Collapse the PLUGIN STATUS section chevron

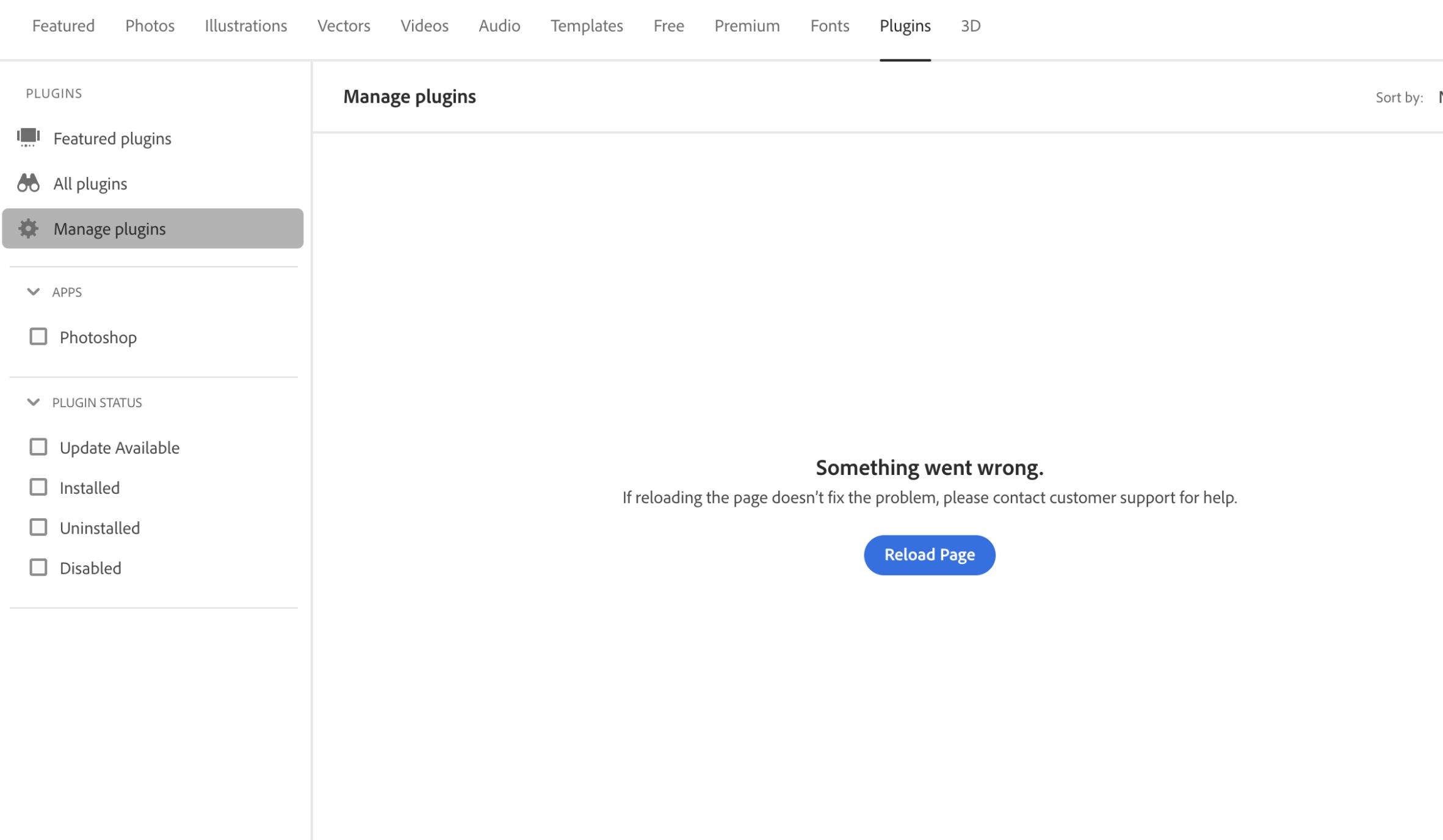pyautogui.click(x=34, y=402)
